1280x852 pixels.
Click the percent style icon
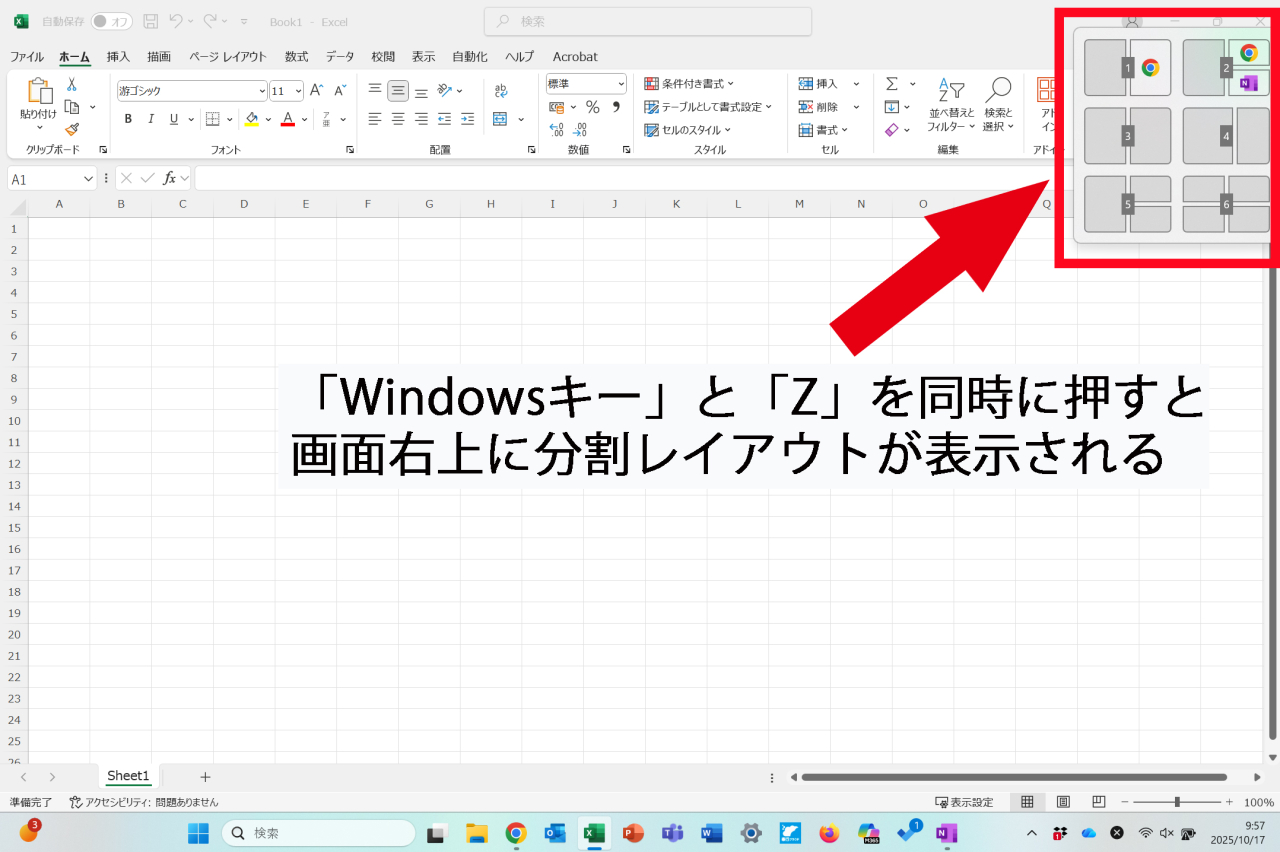[592, 107]
